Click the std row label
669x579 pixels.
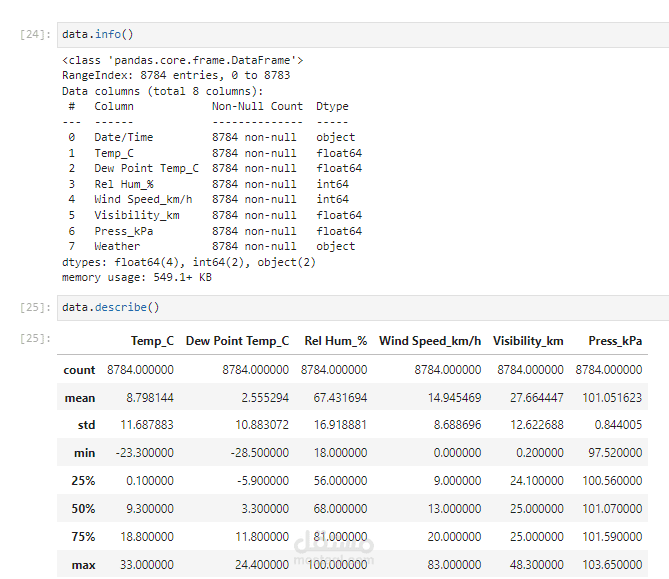click(86, 425)
